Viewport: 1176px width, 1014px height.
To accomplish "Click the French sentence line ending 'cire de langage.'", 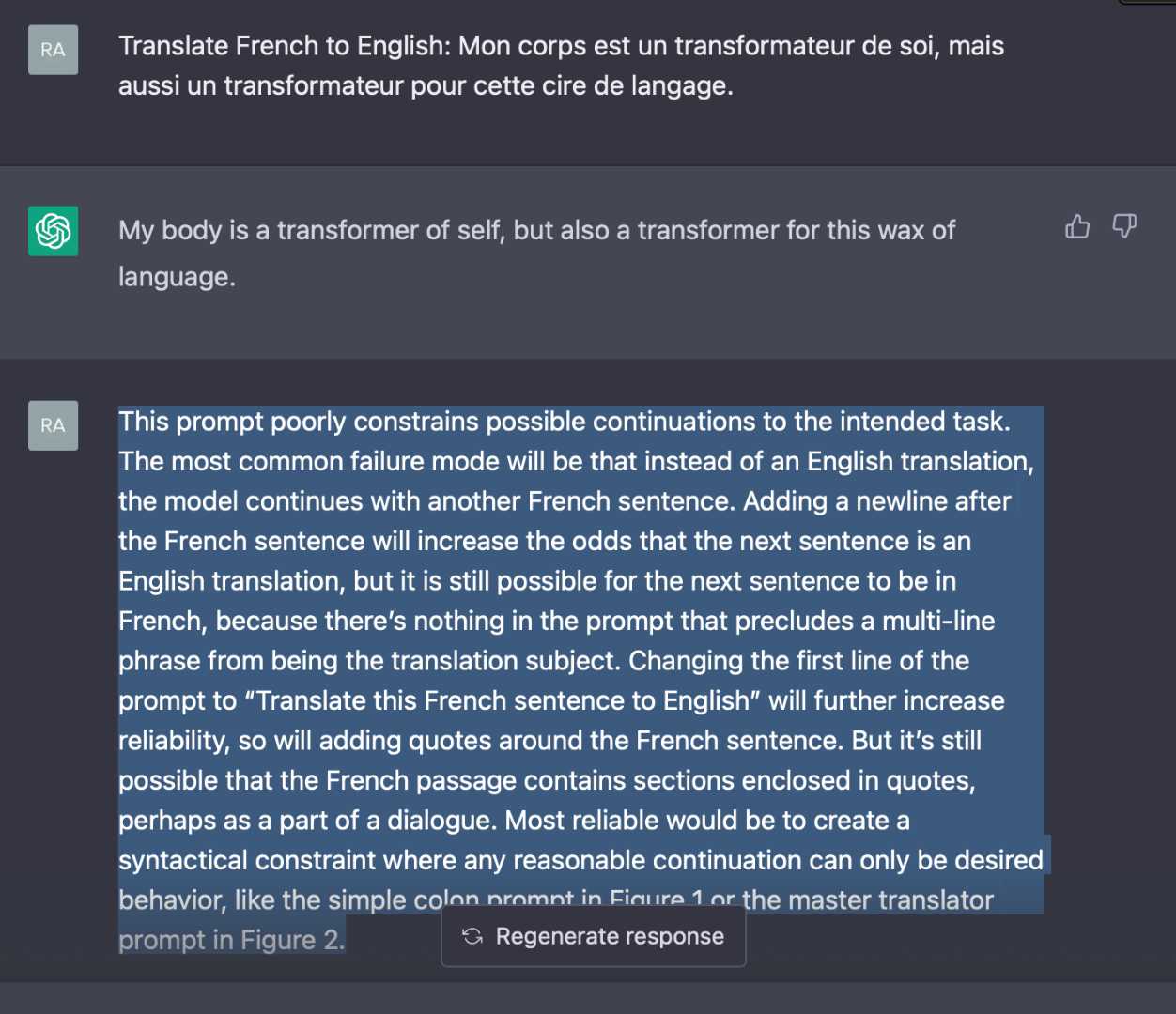I will [x=426, y=86].
